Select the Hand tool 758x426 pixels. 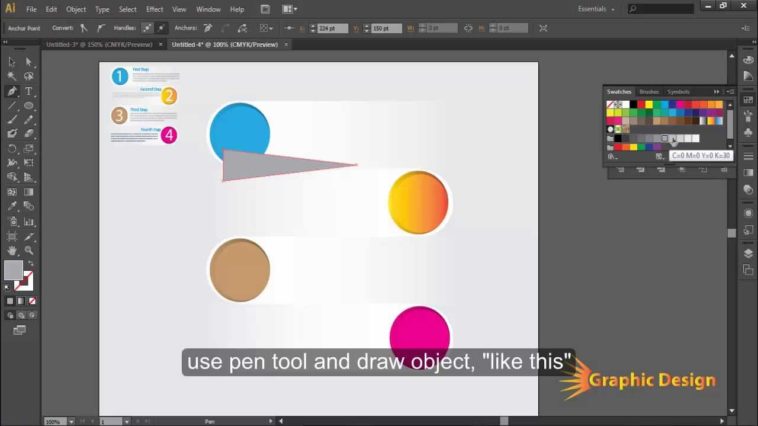(x=12, y=250)
